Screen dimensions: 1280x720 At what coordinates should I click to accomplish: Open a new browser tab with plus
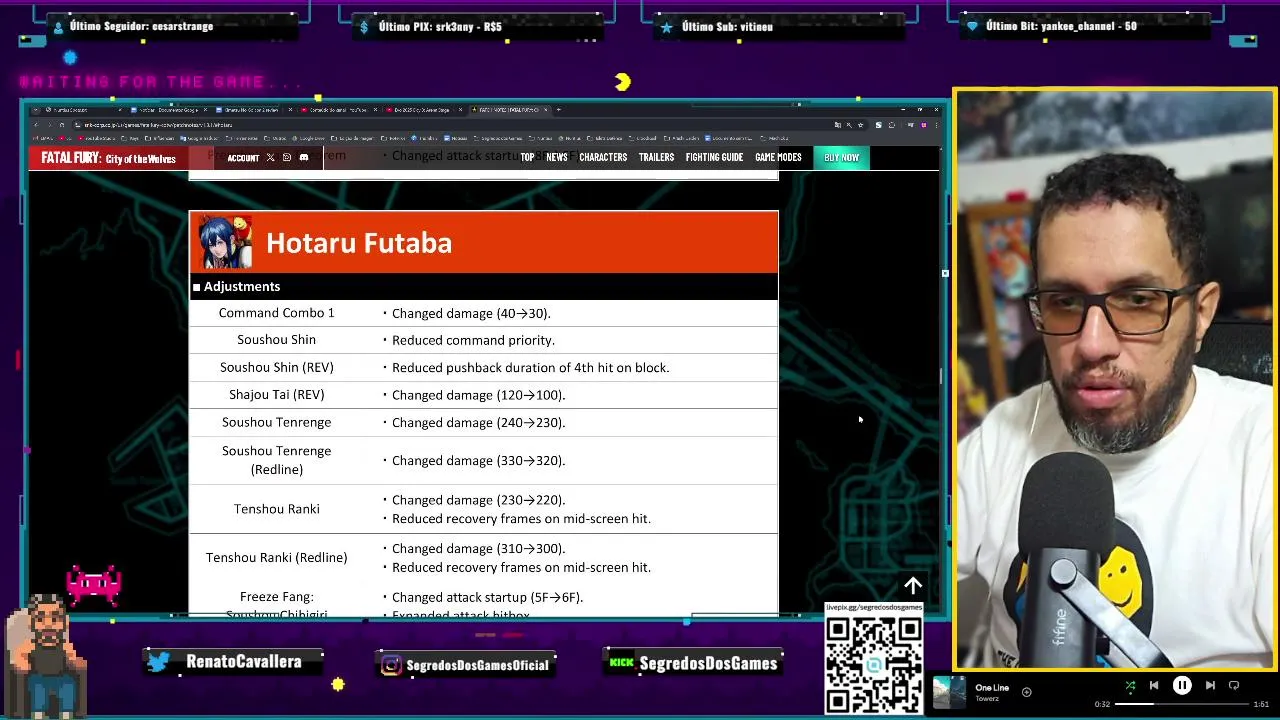coord(559,110)
